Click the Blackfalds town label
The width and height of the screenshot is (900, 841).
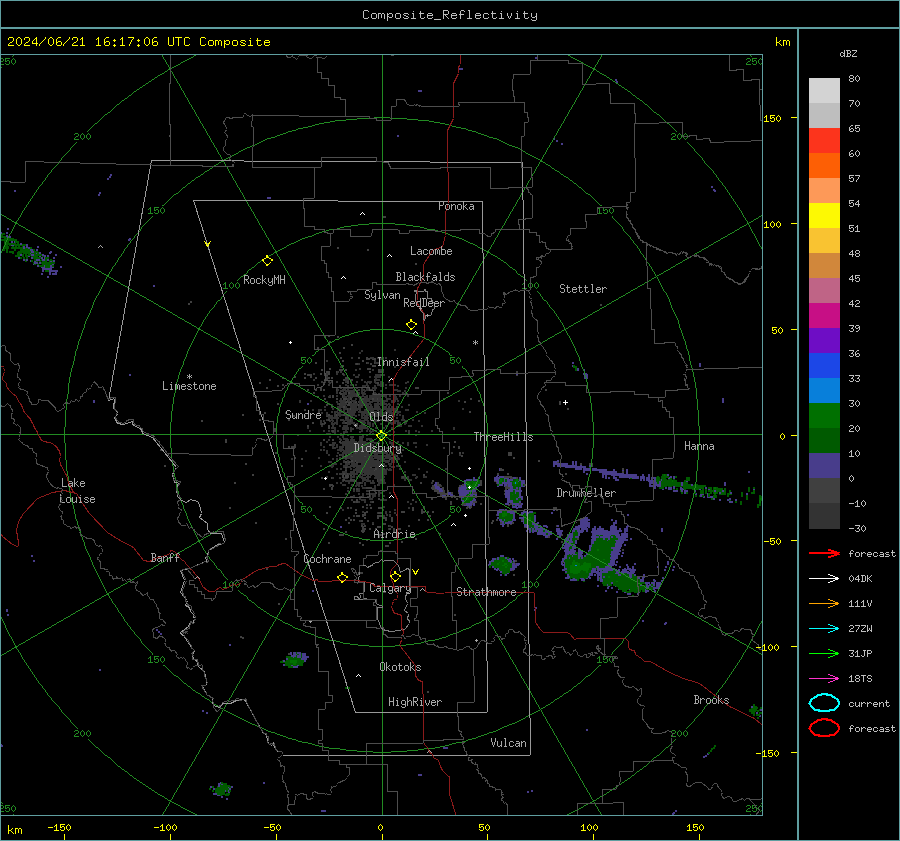[425, 277]
